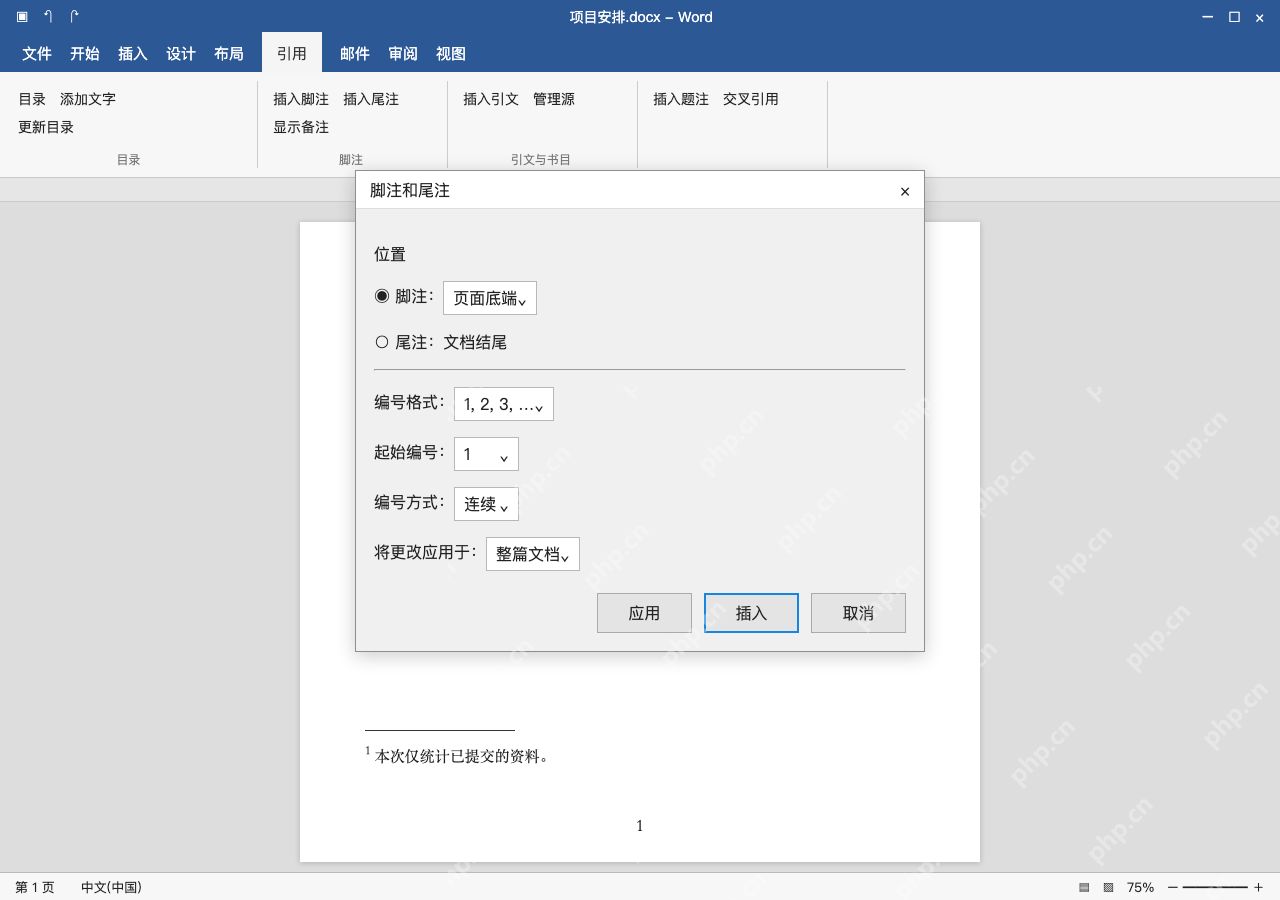Switch to the 布局 ribbon tab
Image resolution: width=1280 pixels, height=900 pixels.
[229, 54]
